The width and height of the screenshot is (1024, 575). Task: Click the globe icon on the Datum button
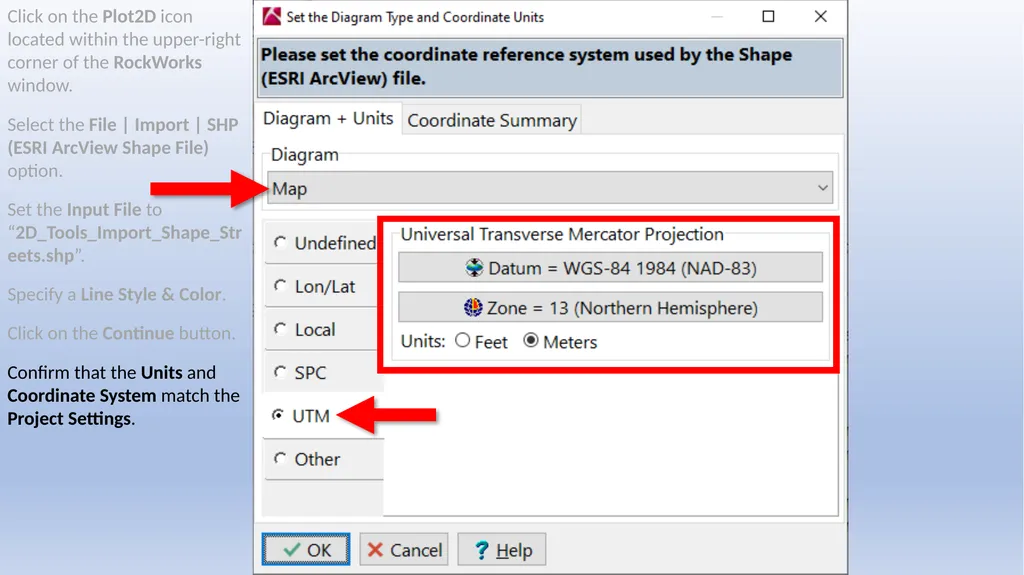(474, 268)
